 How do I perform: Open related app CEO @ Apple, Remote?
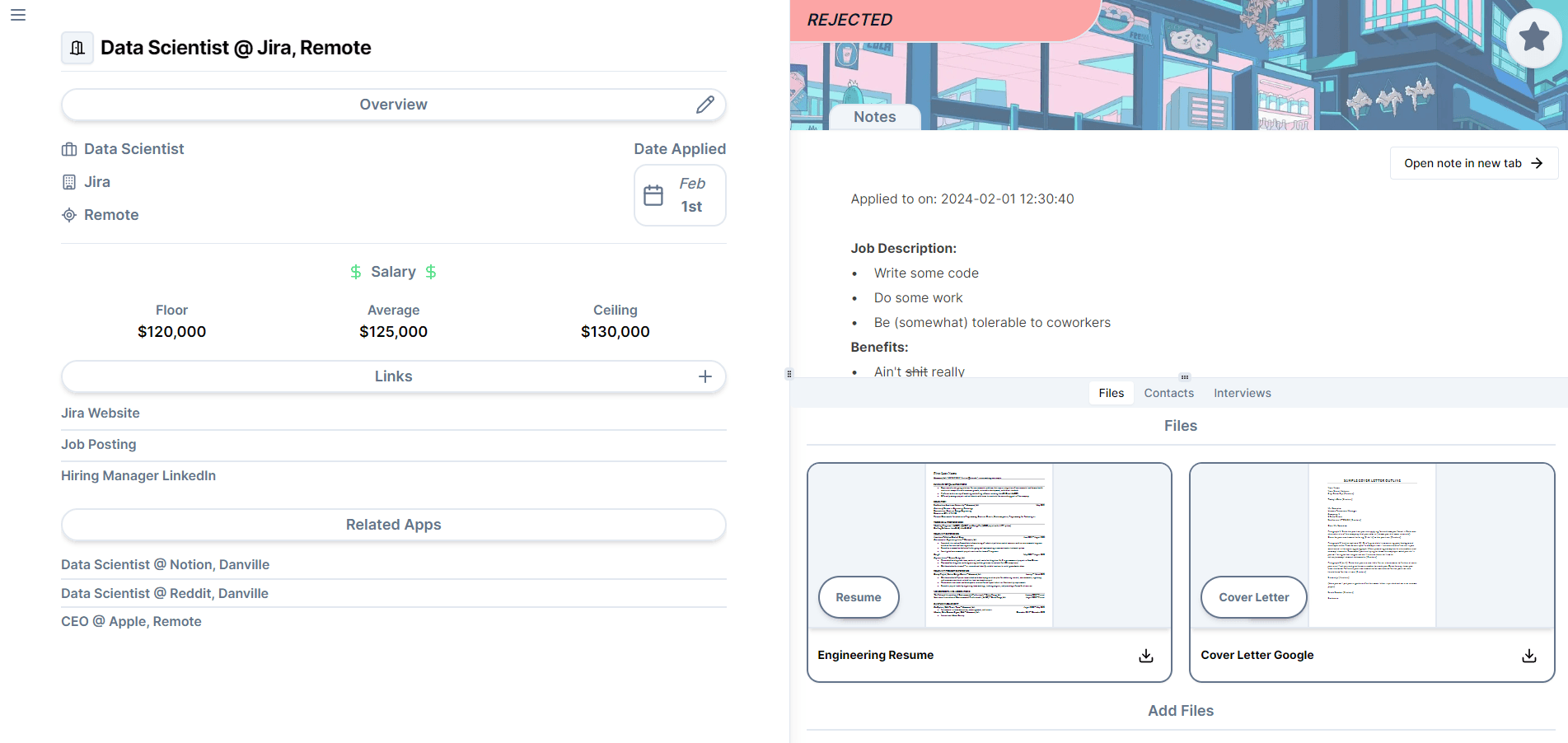(x=131, y=621)
